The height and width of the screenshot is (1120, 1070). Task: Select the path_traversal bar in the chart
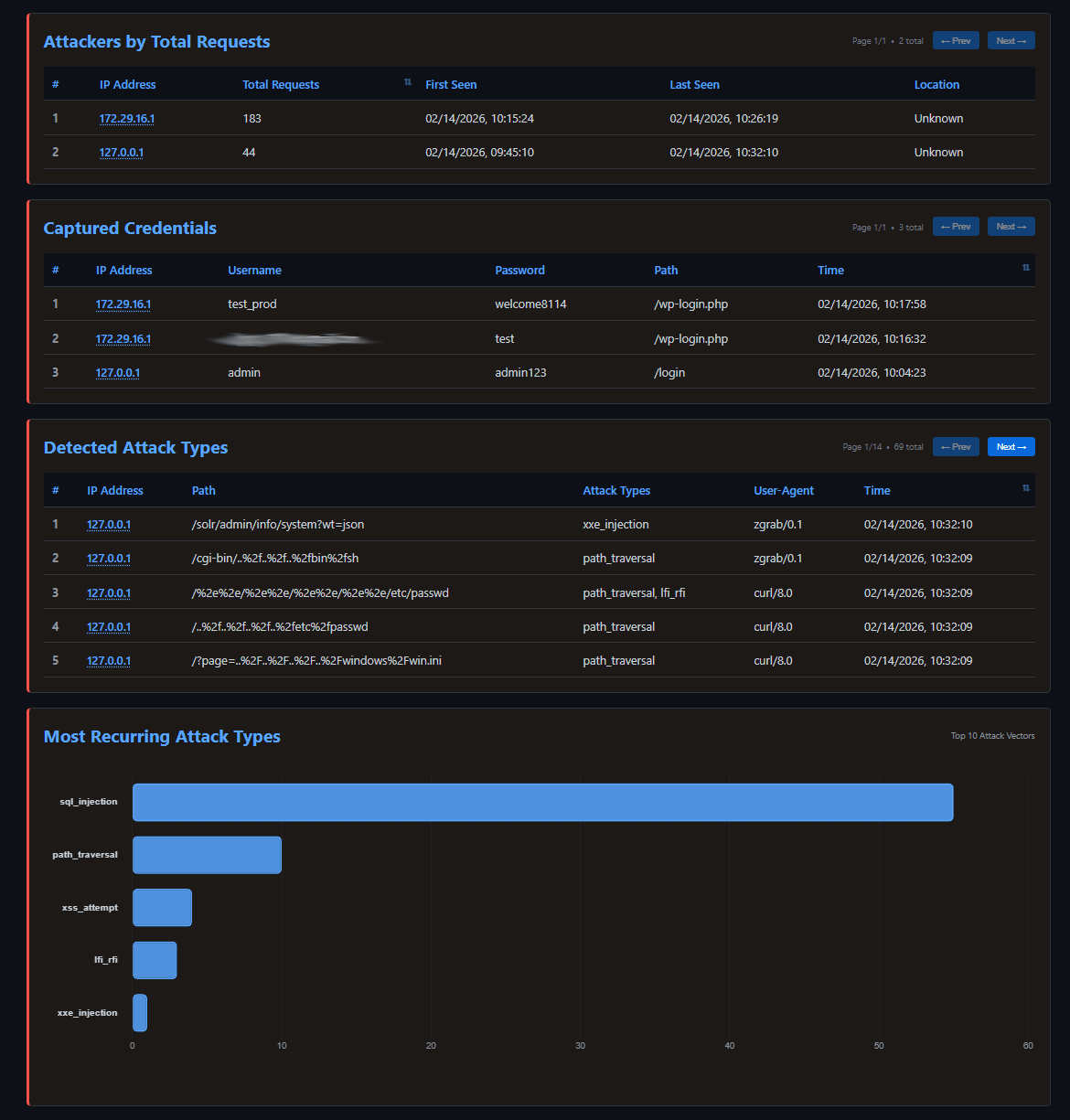click(x=207, y=856)
